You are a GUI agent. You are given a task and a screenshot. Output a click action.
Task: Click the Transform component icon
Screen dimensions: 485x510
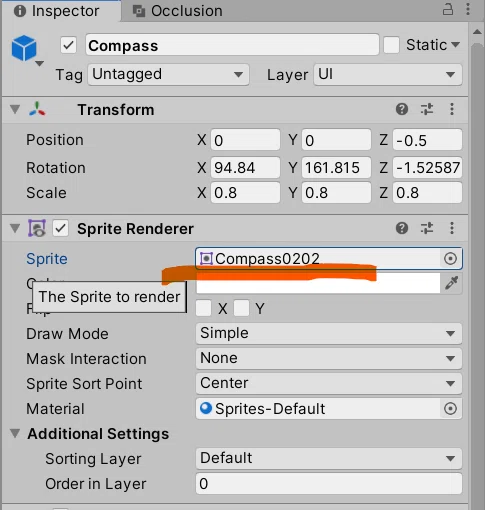37,109
